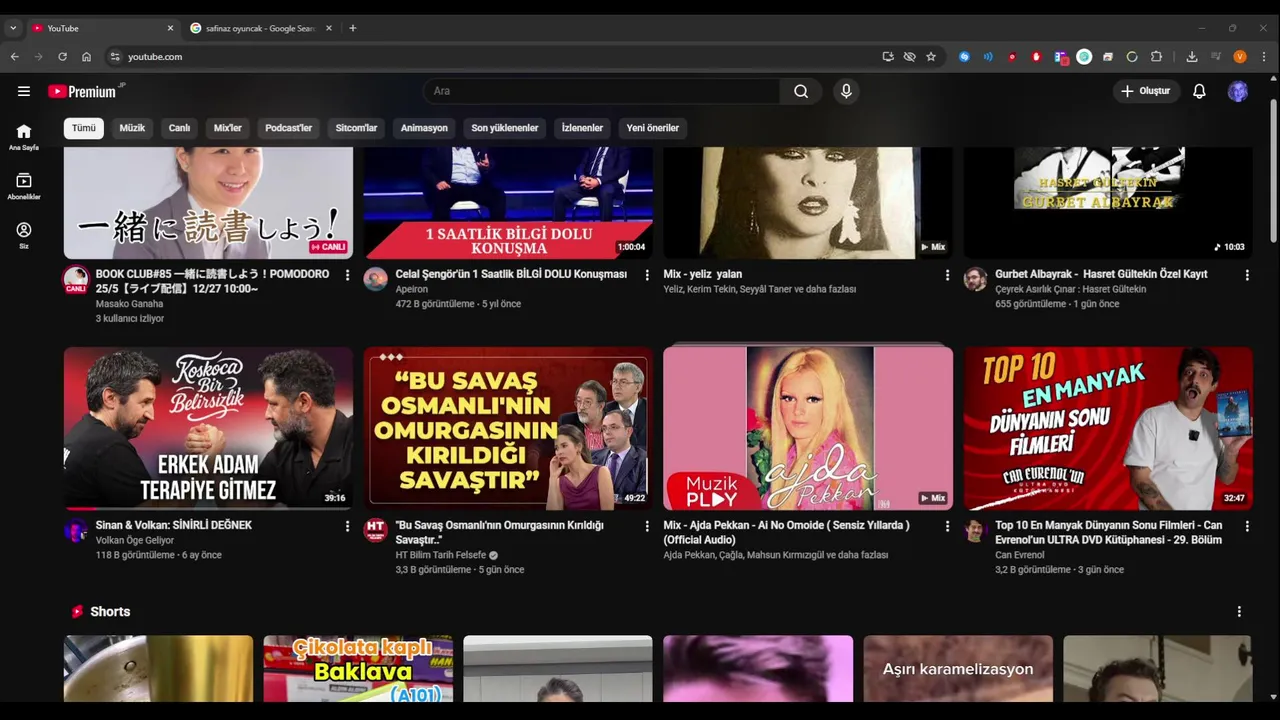1280x720 pixels.
Task: Open options for Mix - yeliz yalan
Action: (x=947, y=275)
